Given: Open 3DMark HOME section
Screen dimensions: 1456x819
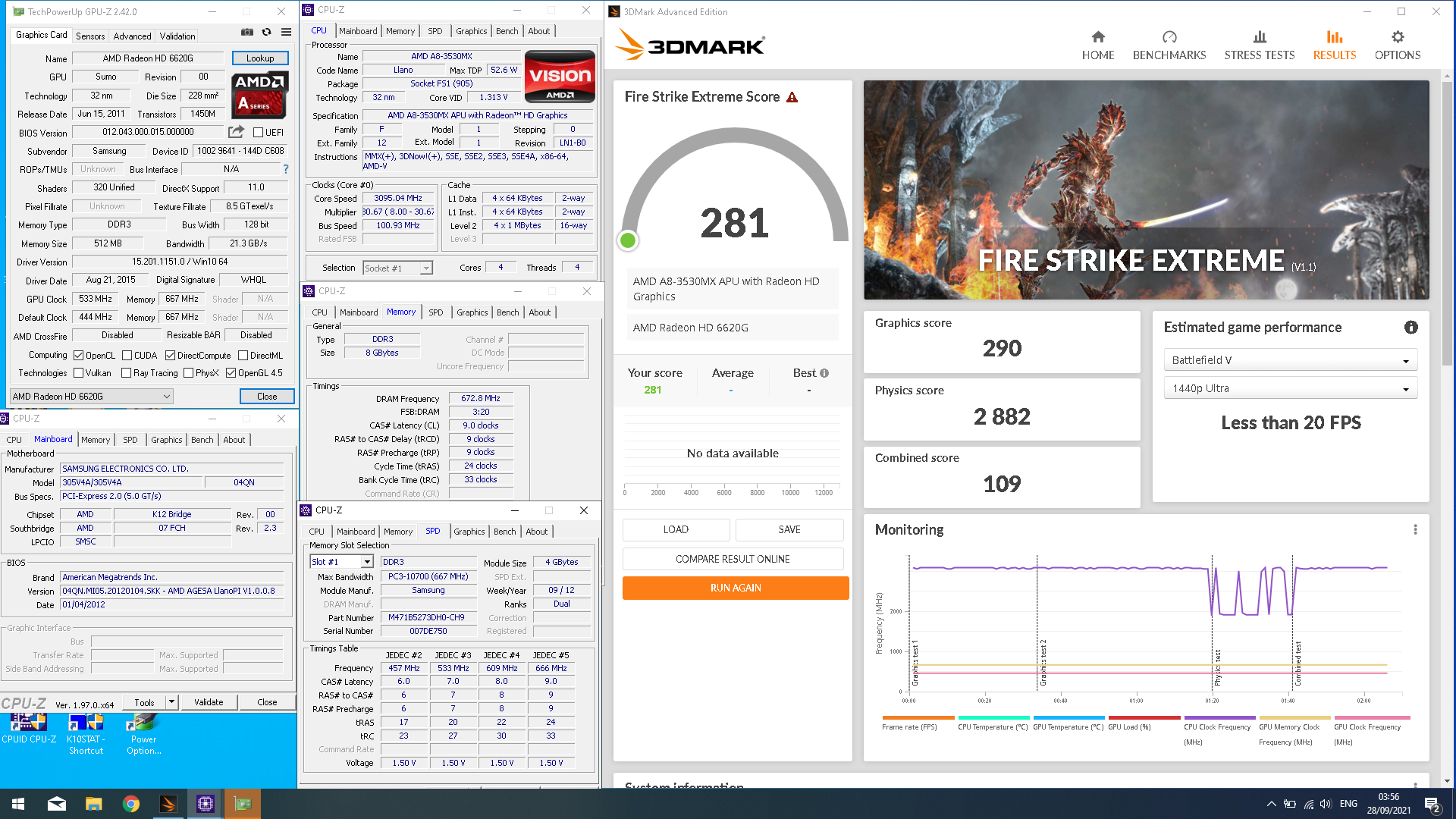Looking at the screenshot, I should click(x=1098, y=45).
